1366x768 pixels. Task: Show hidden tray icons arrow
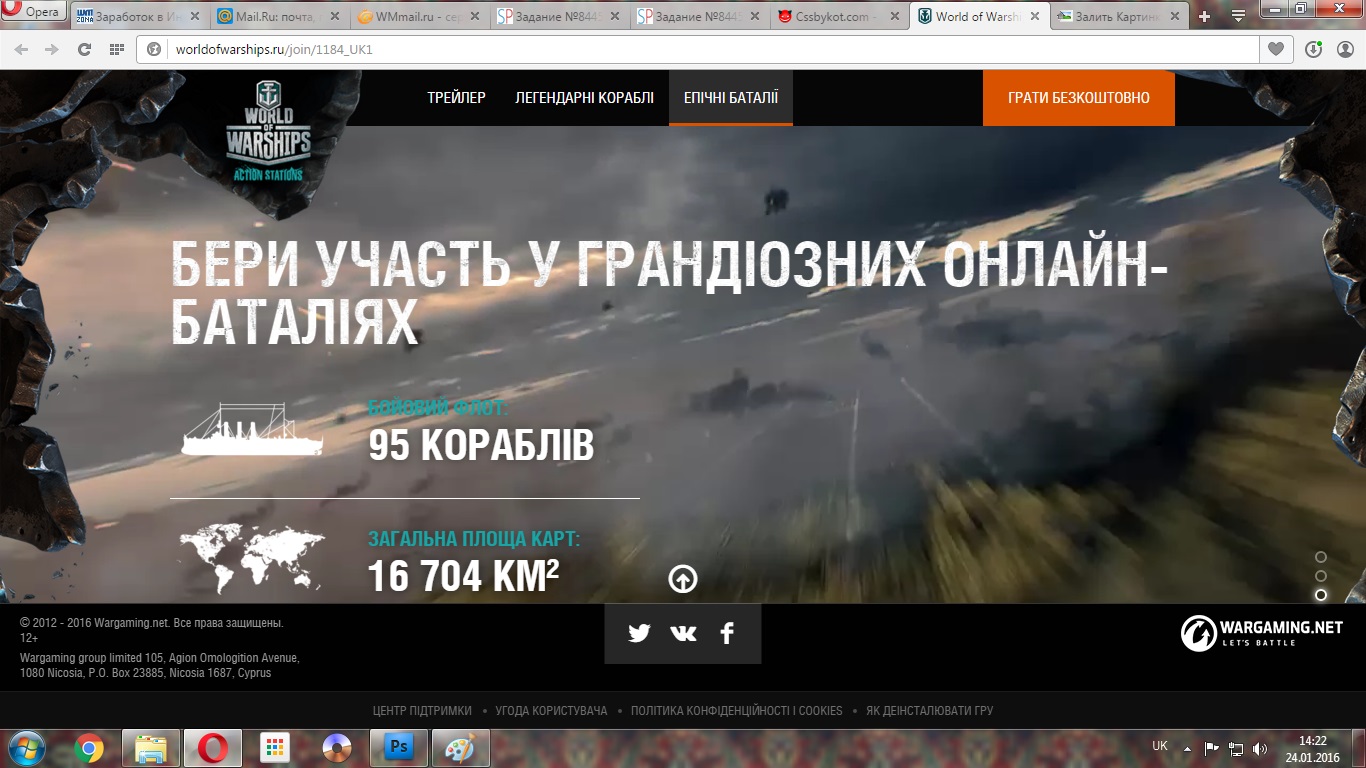click(x=1187, y=748)
